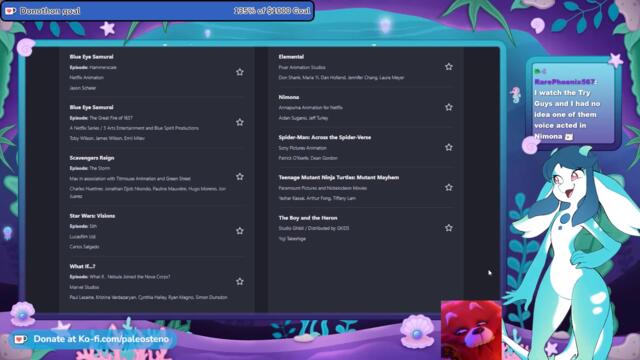The image size is (640, 360).
Task: Star the Elemental nominee
Action: 449,67
